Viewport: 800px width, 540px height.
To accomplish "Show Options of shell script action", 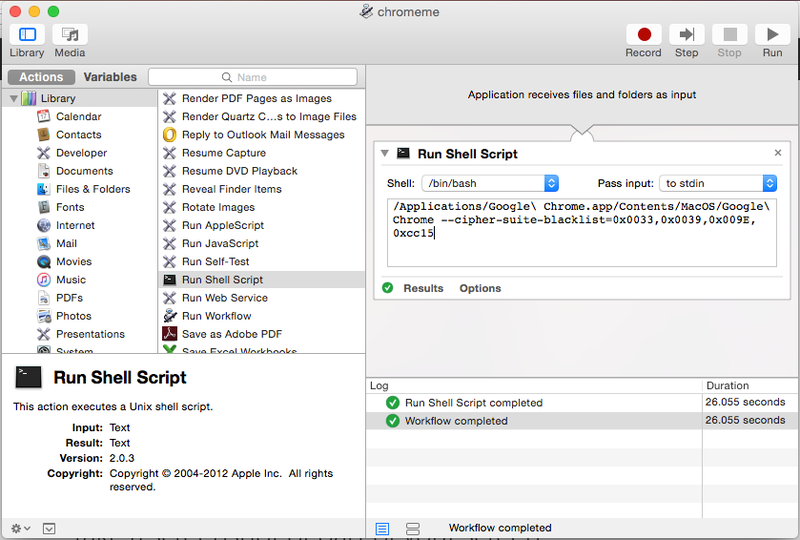I will coord(480,288).
